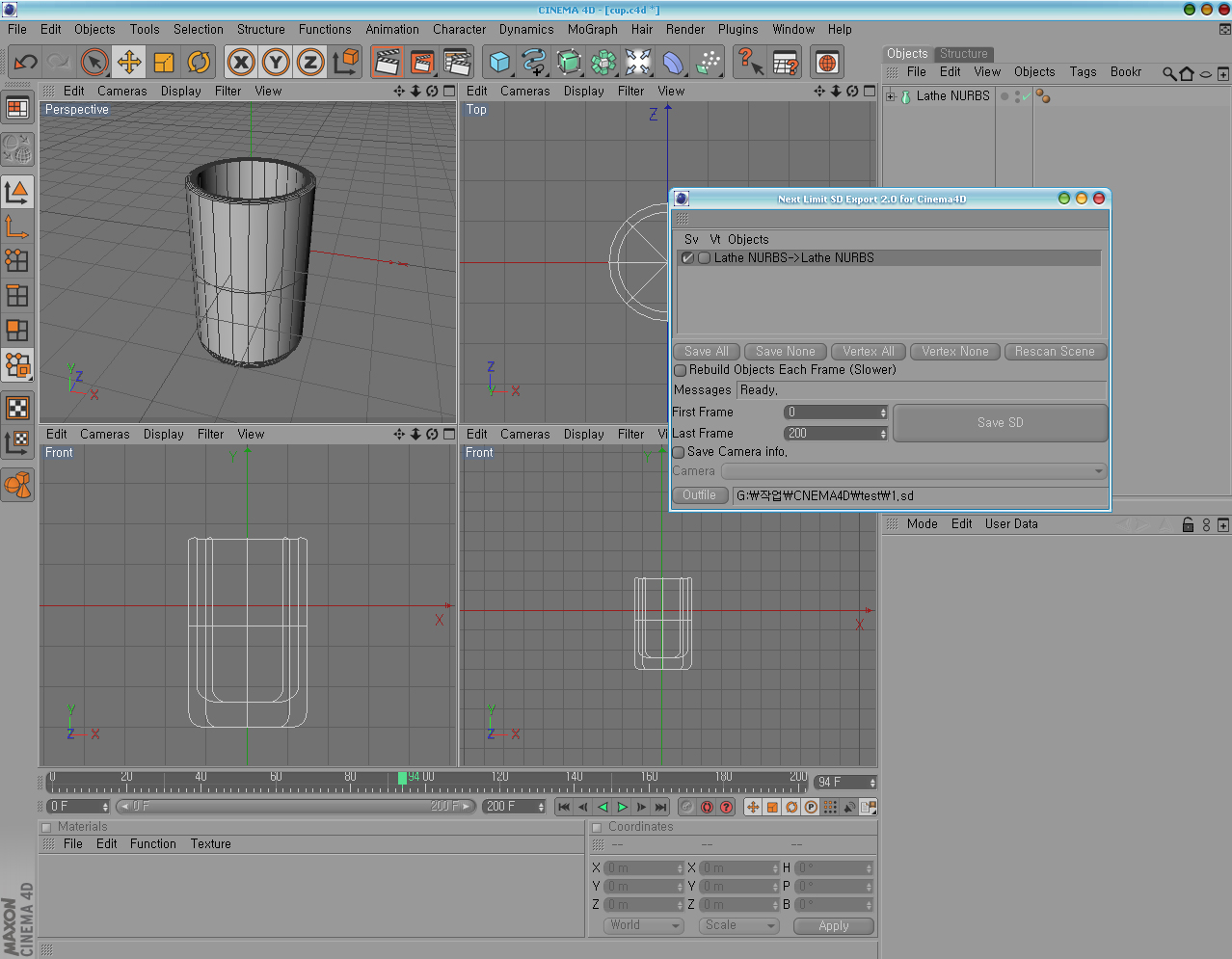Click the Undo arrow icon
The image size is (1232, 959).
pos(26,63)
